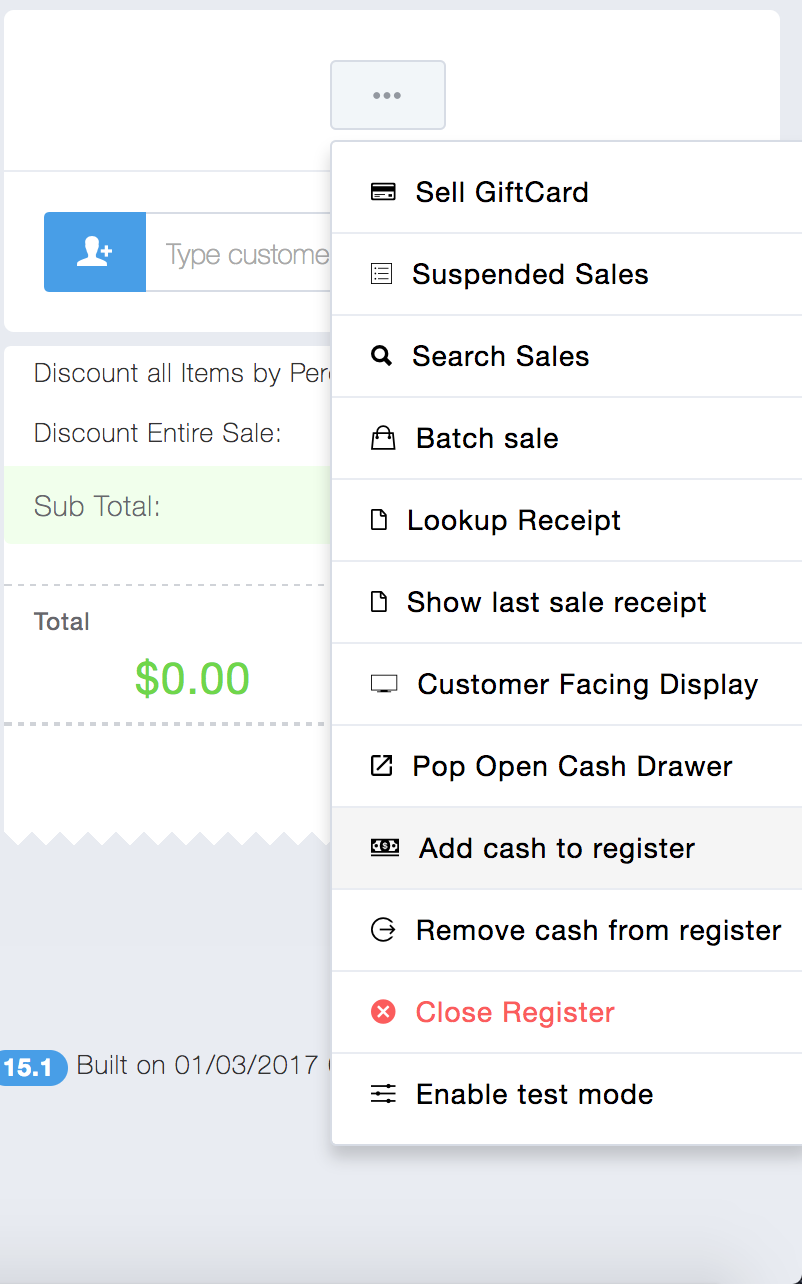Choose Remove cash from register
This screenshot has height=1284, width=802.
598,930
